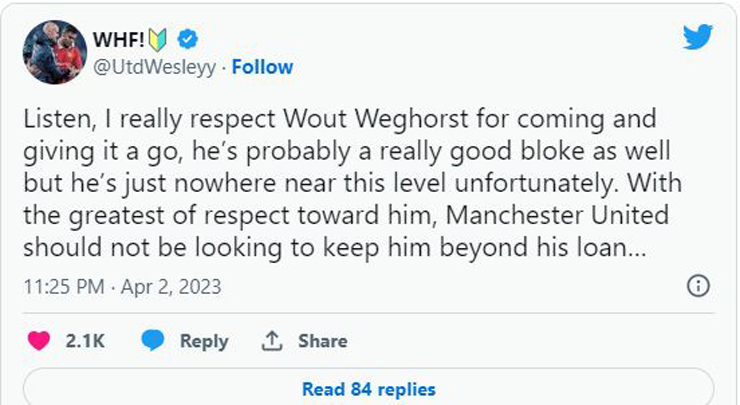Open the 11:25 PM · Apr 2, 2023 timestamp

[x=122, y=287]
